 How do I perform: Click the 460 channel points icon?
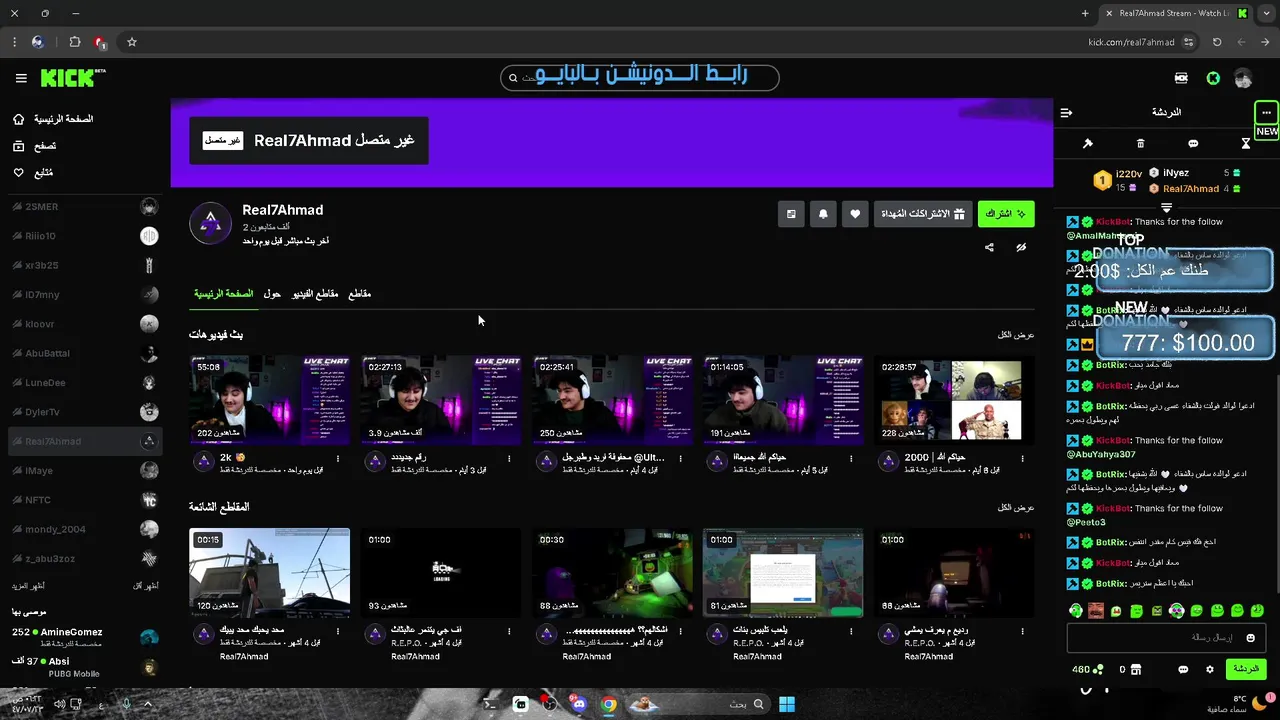tap(1098, 670)
